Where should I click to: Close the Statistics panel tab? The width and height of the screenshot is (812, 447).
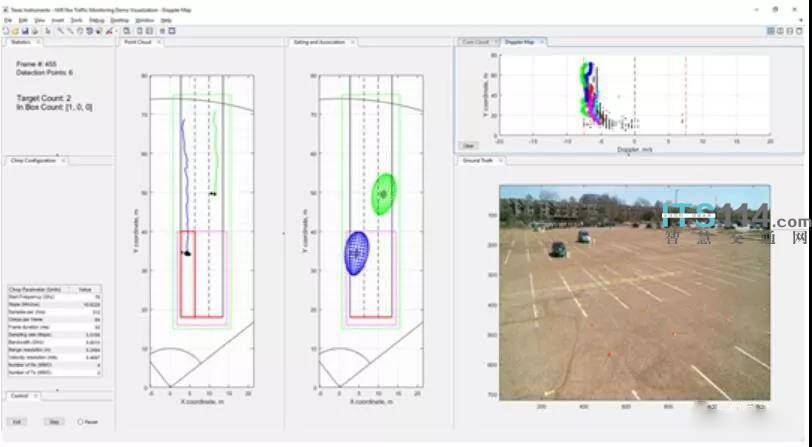coord(38,42)
